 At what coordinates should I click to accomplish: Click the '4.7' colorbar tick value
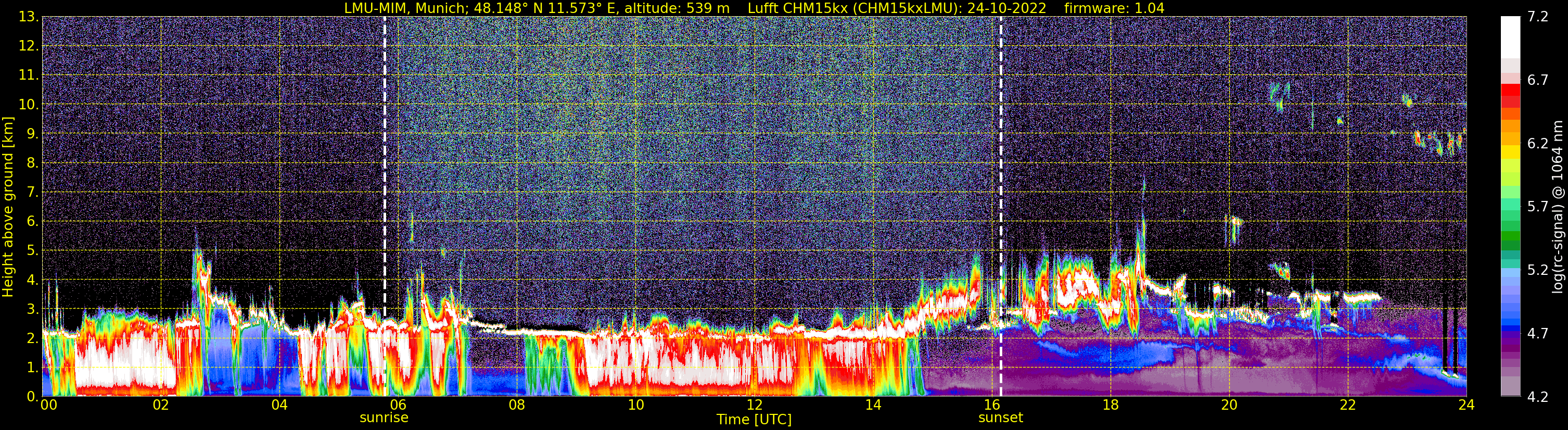[x=1538, y=333]
